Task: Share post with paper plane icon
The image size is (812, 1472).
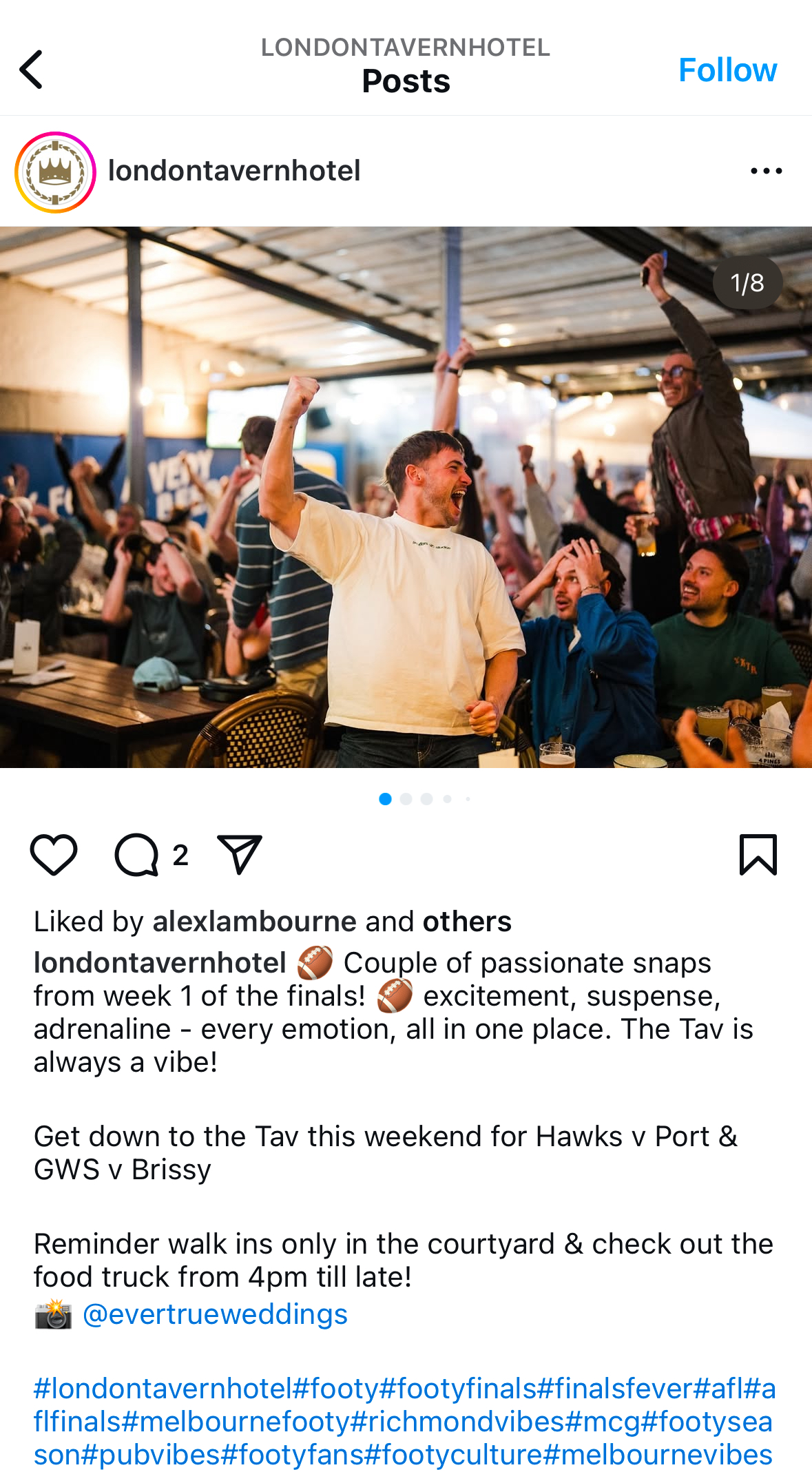Action: [x=239, y=855]
